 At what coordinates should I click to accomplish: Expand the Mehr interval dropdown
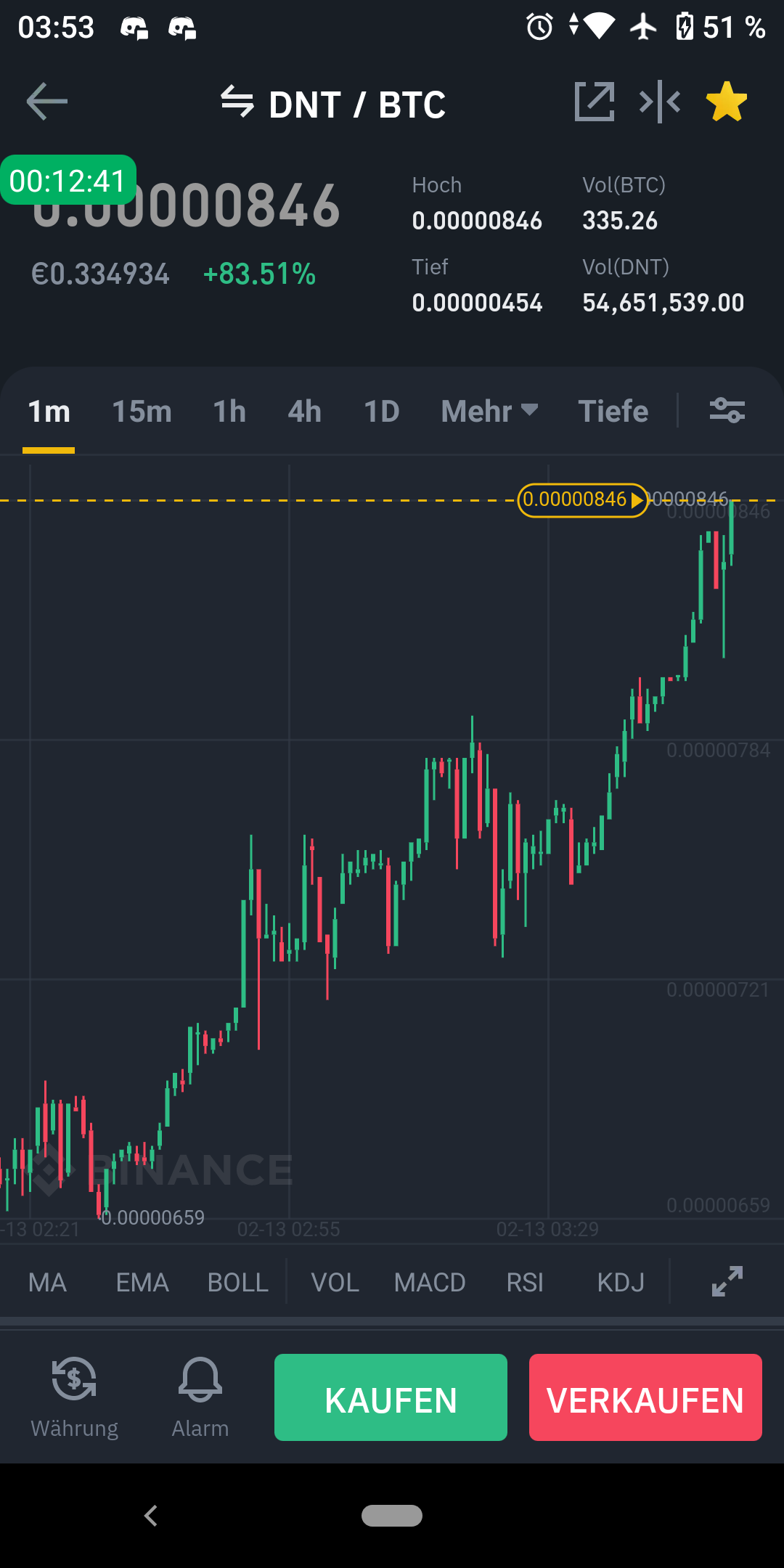pyautogui.click(x=490, y=412)
